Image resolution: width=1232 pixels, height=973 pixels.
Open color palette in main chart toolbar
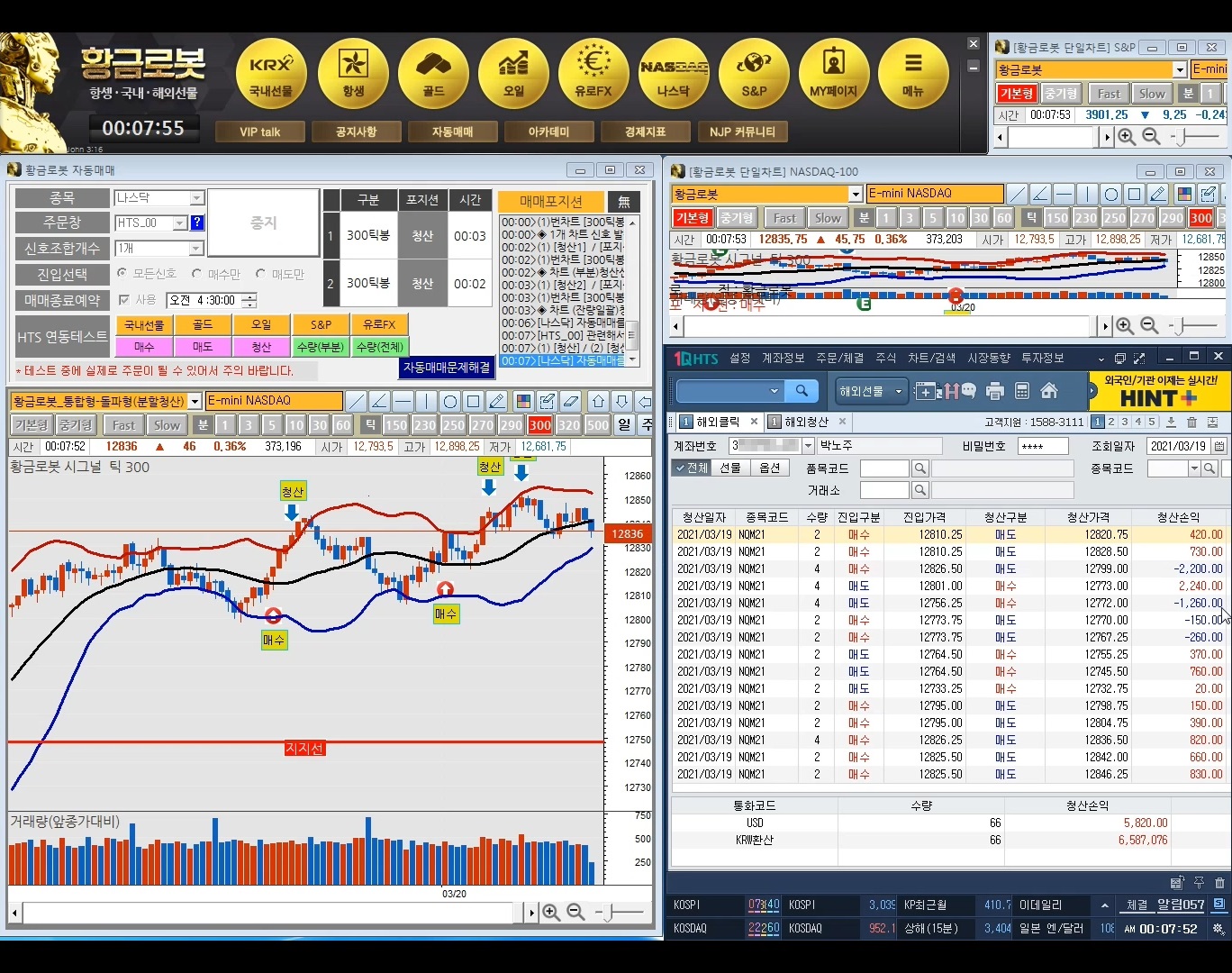click(x=523, y=401)
